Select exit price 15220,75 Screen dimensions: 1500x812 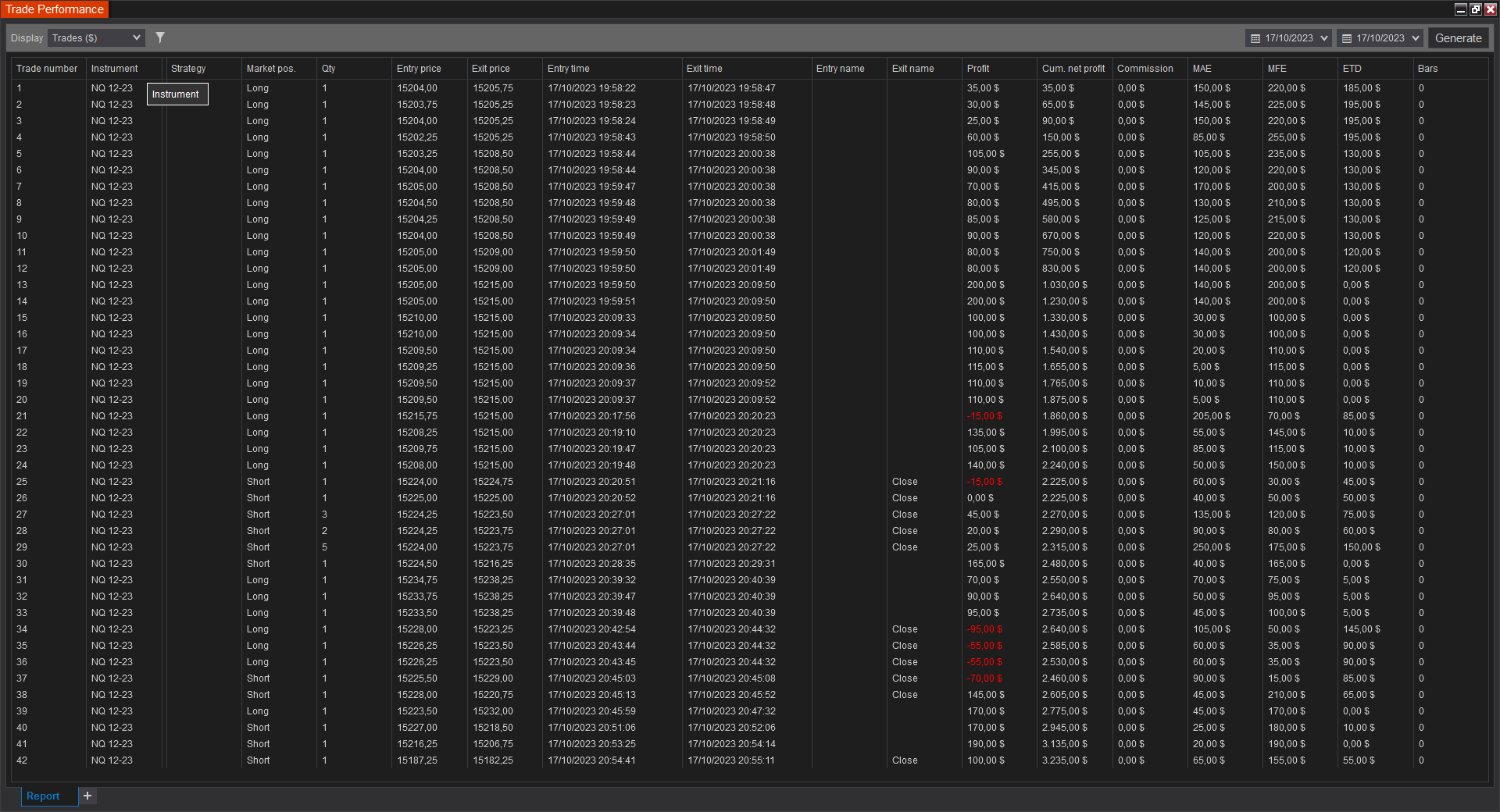493,695
